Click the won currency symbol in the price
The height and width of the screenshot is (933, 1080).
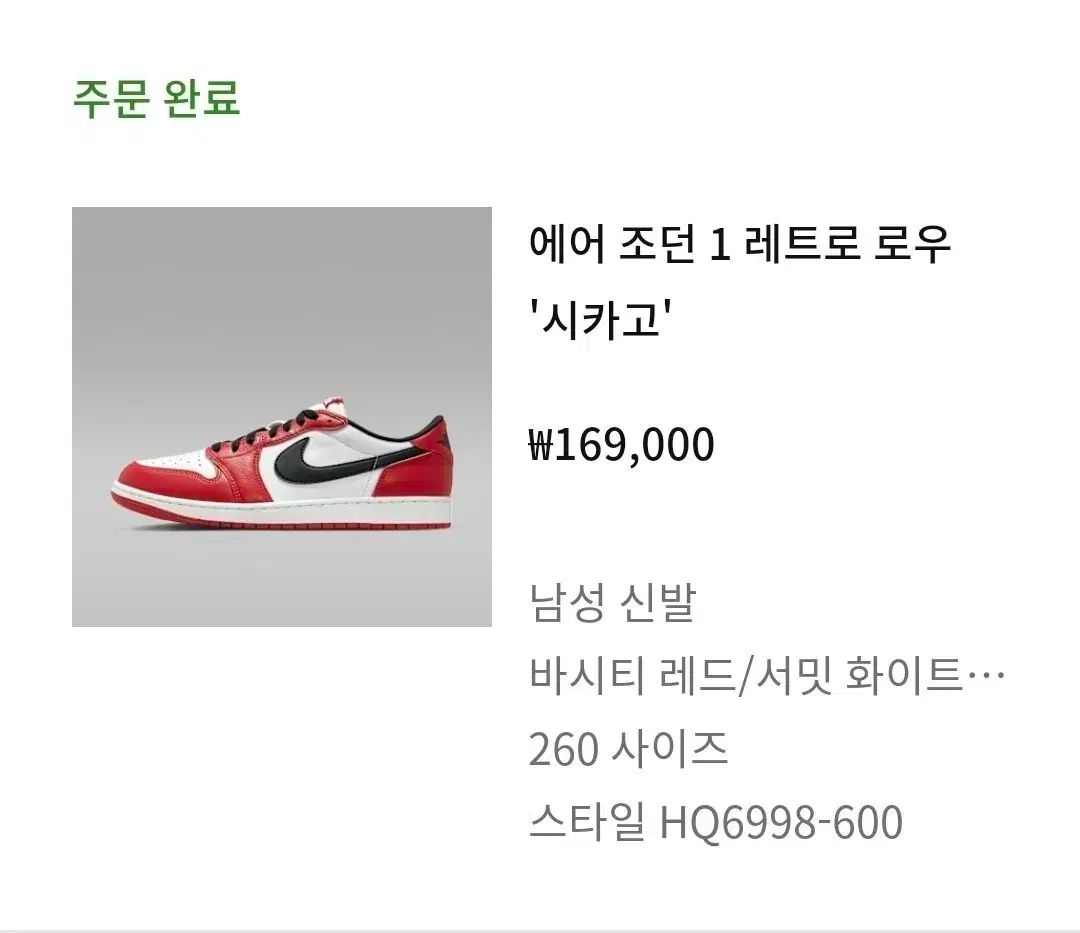[x=540, y=445]
